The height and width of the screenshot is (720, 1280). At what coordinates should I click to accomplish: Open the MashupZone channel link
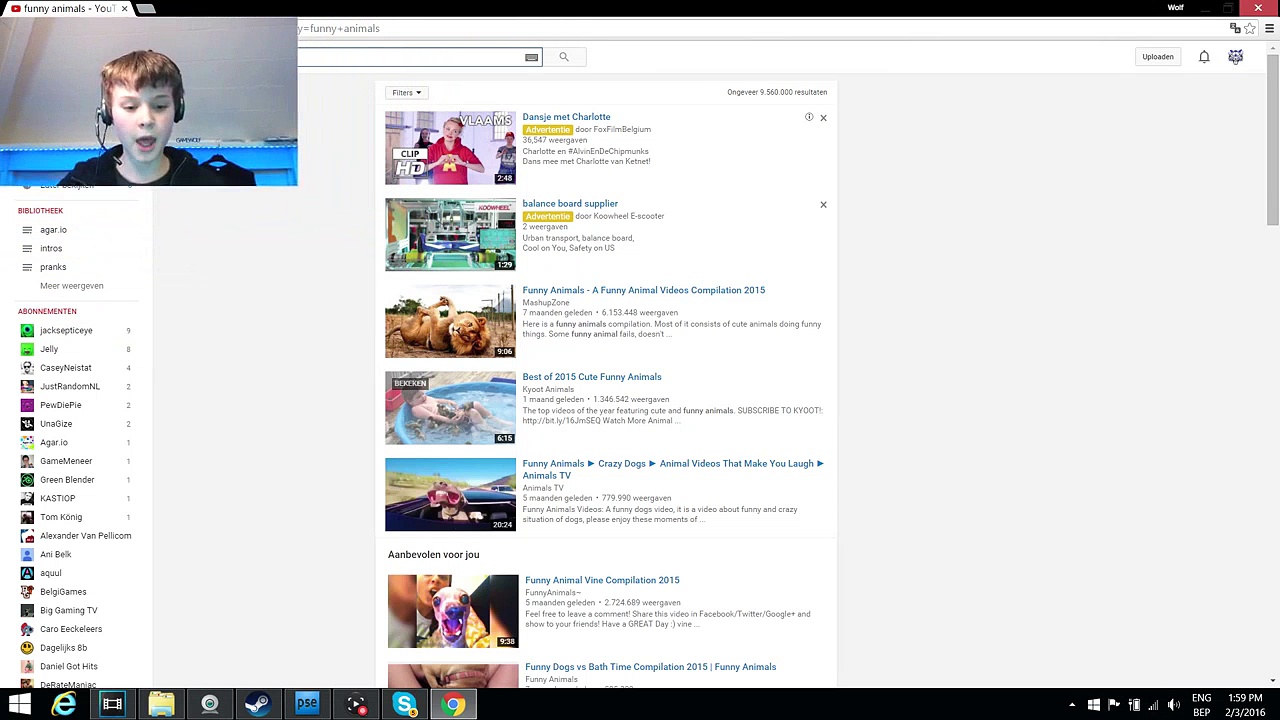click(x=546, y=303)
